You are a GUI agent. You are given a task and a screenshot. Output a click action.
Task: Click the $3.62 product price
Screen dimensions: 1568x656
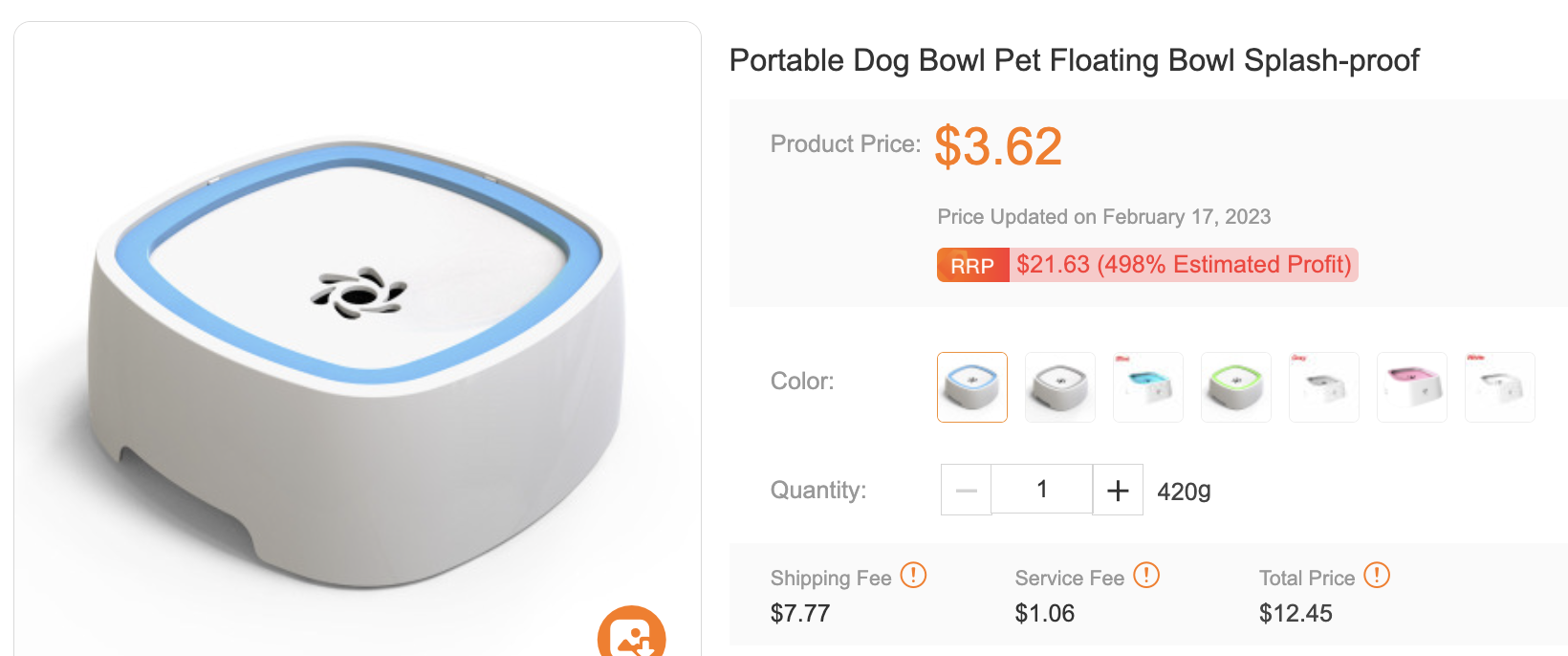[998, 146]
